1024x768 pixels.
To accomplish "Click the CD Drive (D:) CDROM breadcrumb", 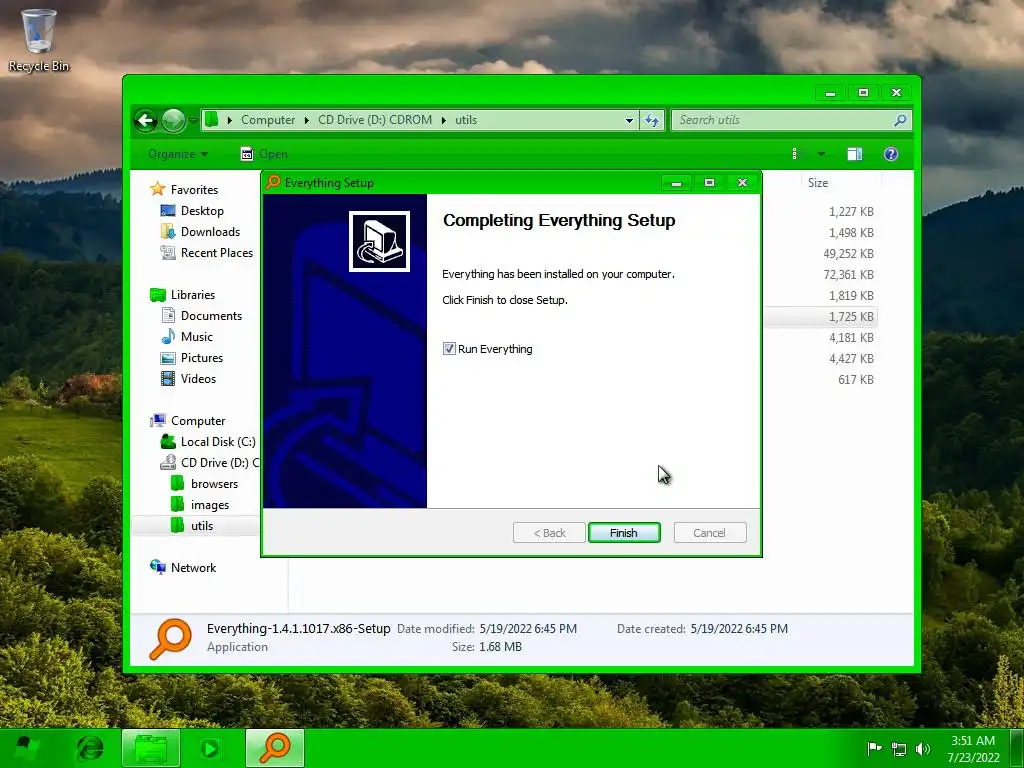I will click(375, 120).
